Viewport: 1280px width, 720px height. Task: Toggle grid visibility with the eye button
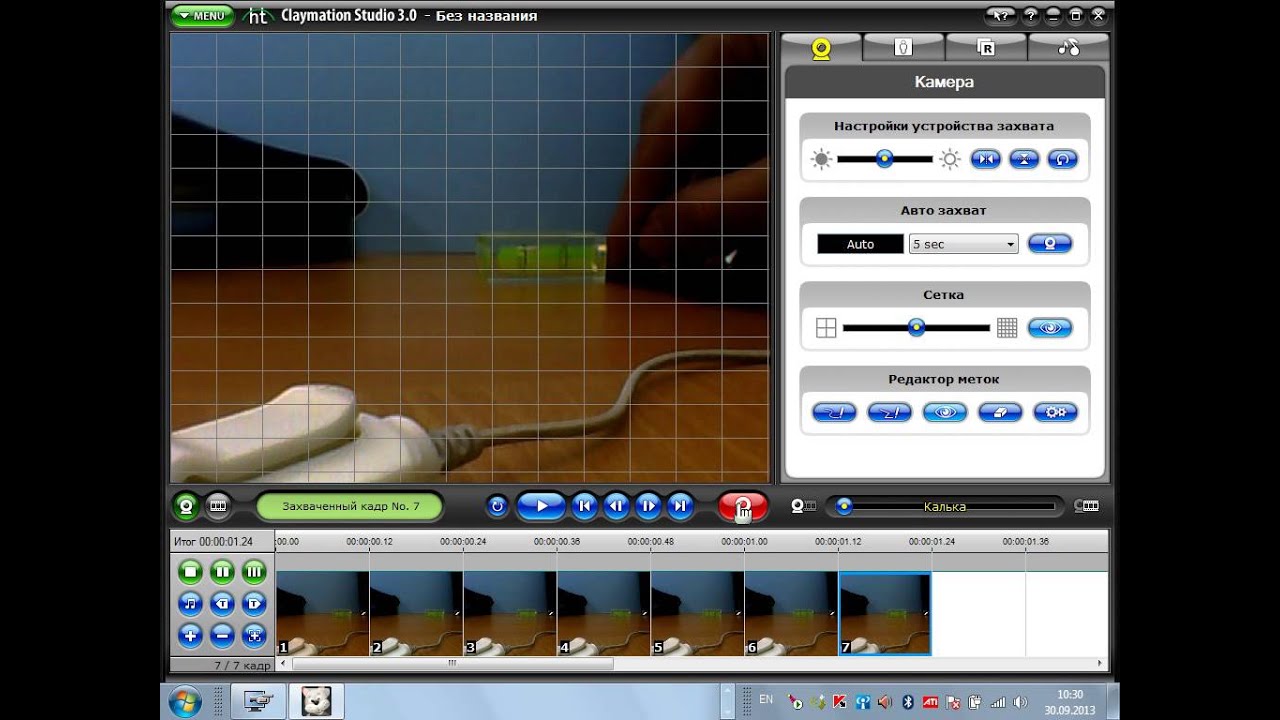pyautogui.click(x=1050, y=328)
